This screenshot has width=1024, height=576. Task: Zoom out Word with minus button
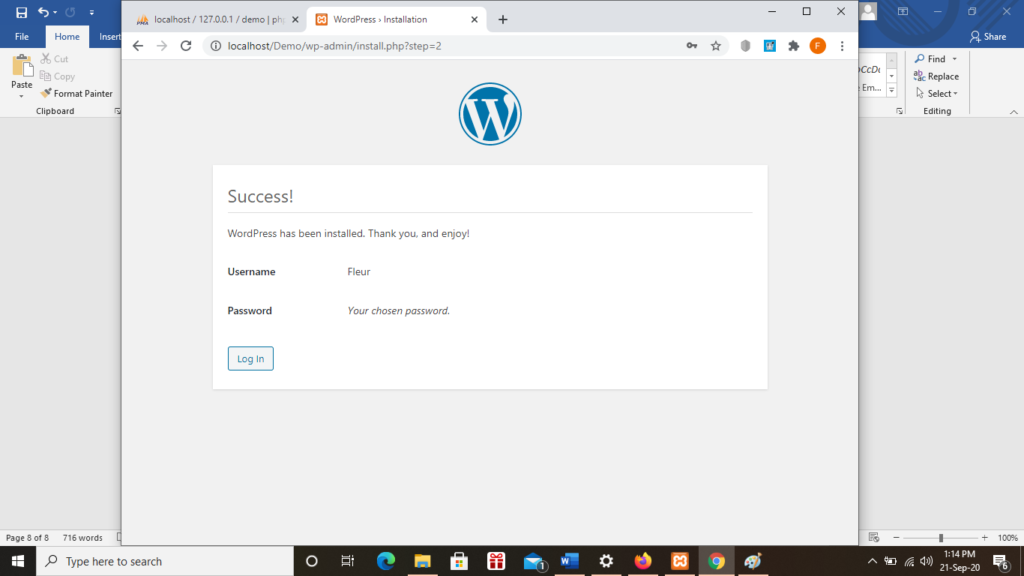coord(896,537)
